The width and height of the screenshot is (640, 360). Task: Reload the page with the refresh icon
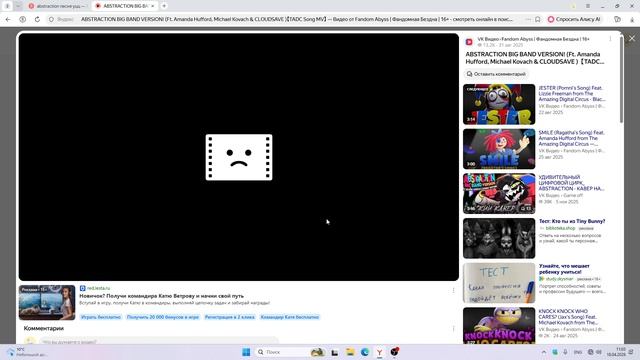37,19
